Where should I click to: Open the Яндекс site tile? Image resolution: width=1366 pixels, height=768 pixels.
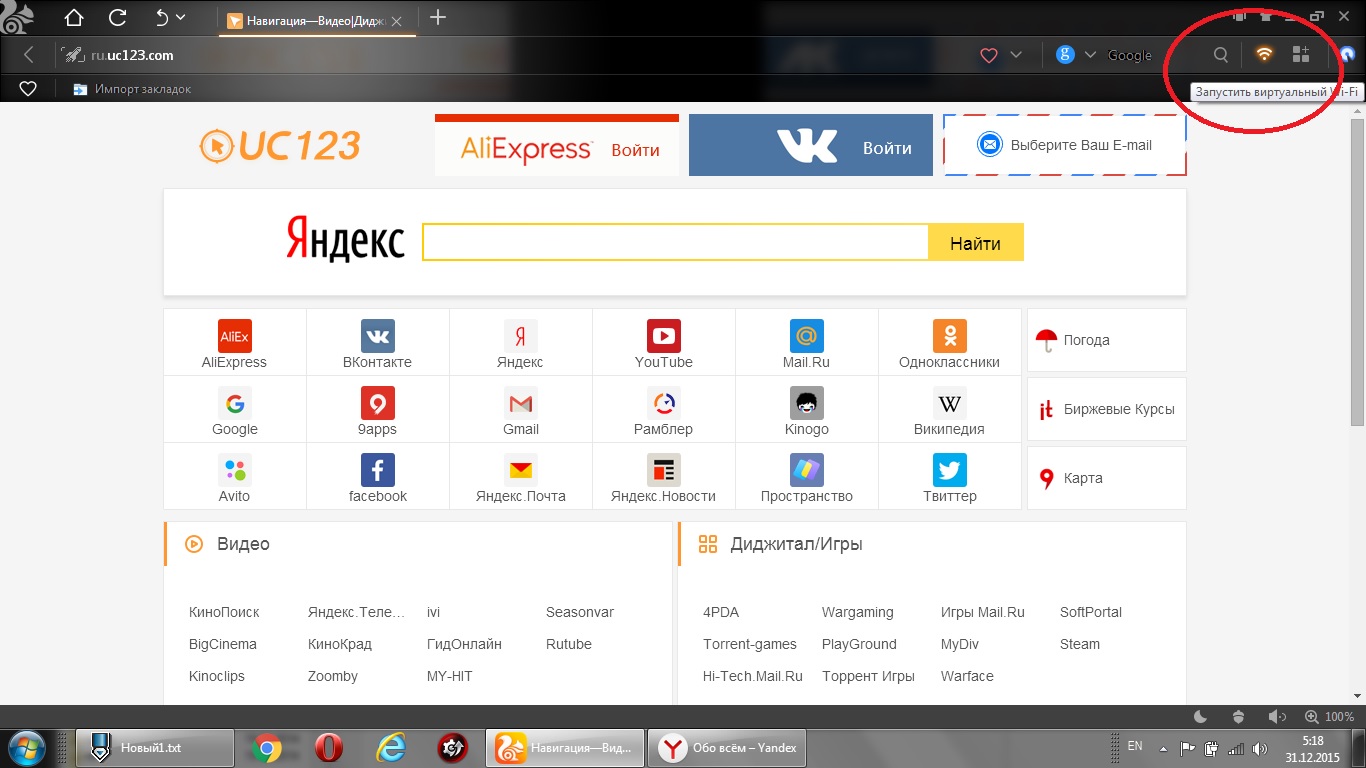click(x=520, y=343)
